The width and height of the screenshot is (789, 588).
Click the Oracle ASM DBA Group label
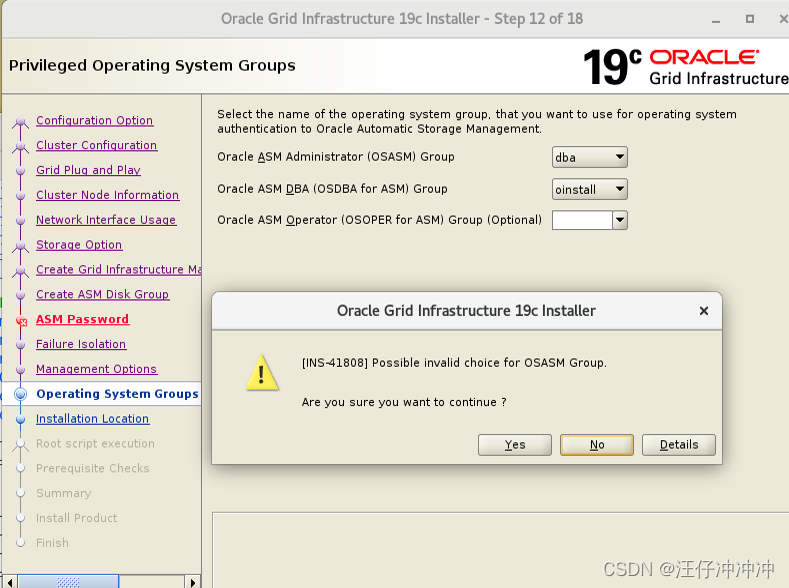tap(332, 189)
